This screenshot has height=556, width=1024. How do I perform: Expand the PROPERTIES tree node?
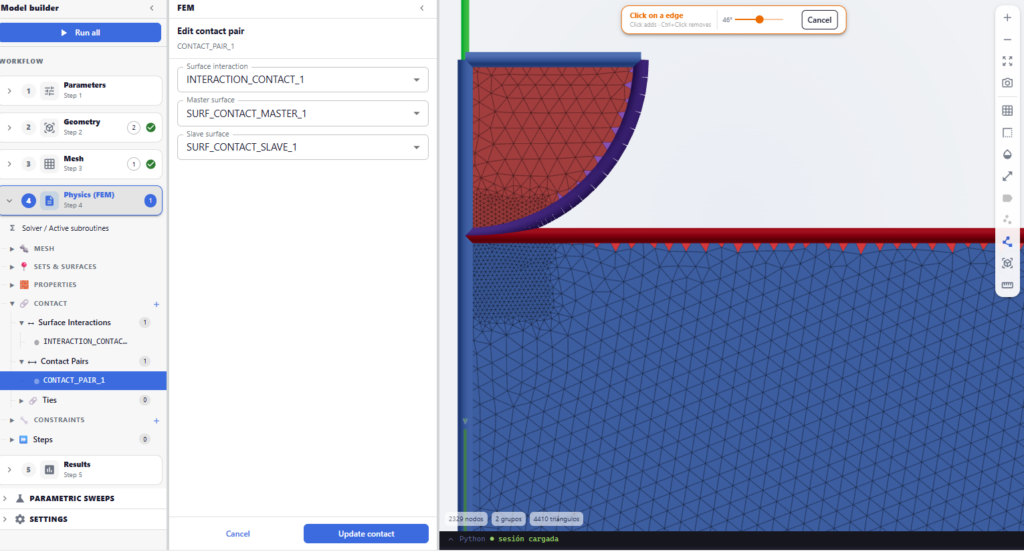[x=12, y=286]
